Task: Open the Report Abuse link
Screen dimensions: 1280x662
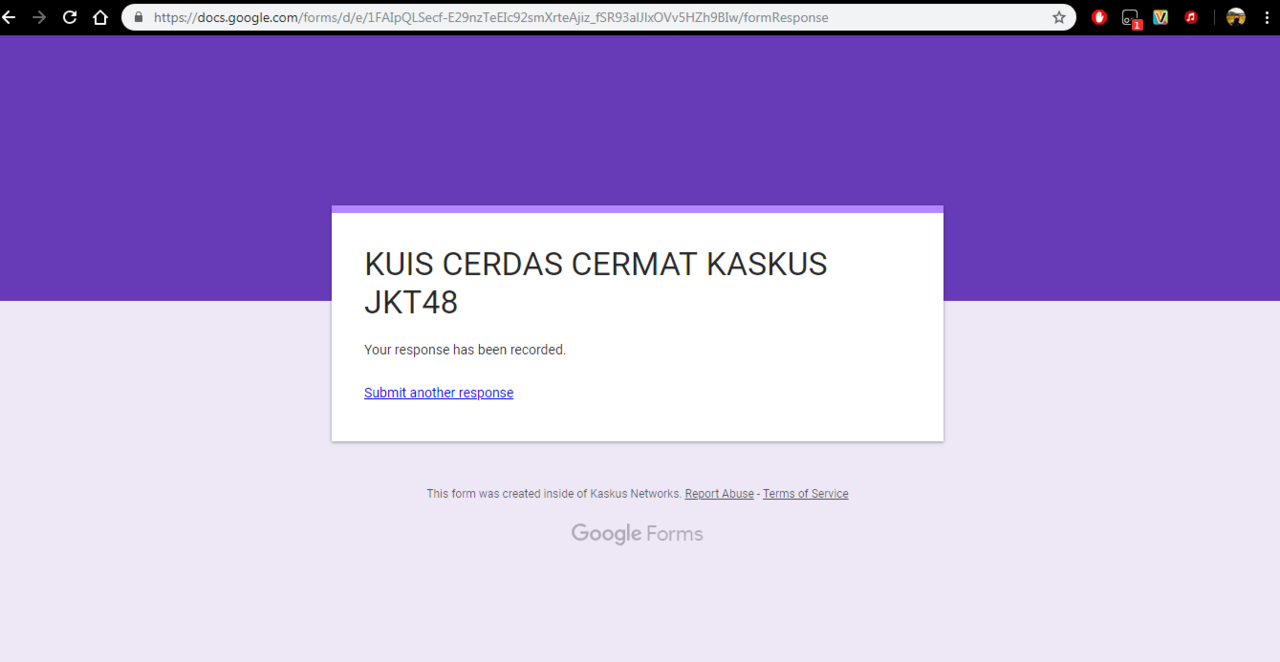Action: pos(719,493)
